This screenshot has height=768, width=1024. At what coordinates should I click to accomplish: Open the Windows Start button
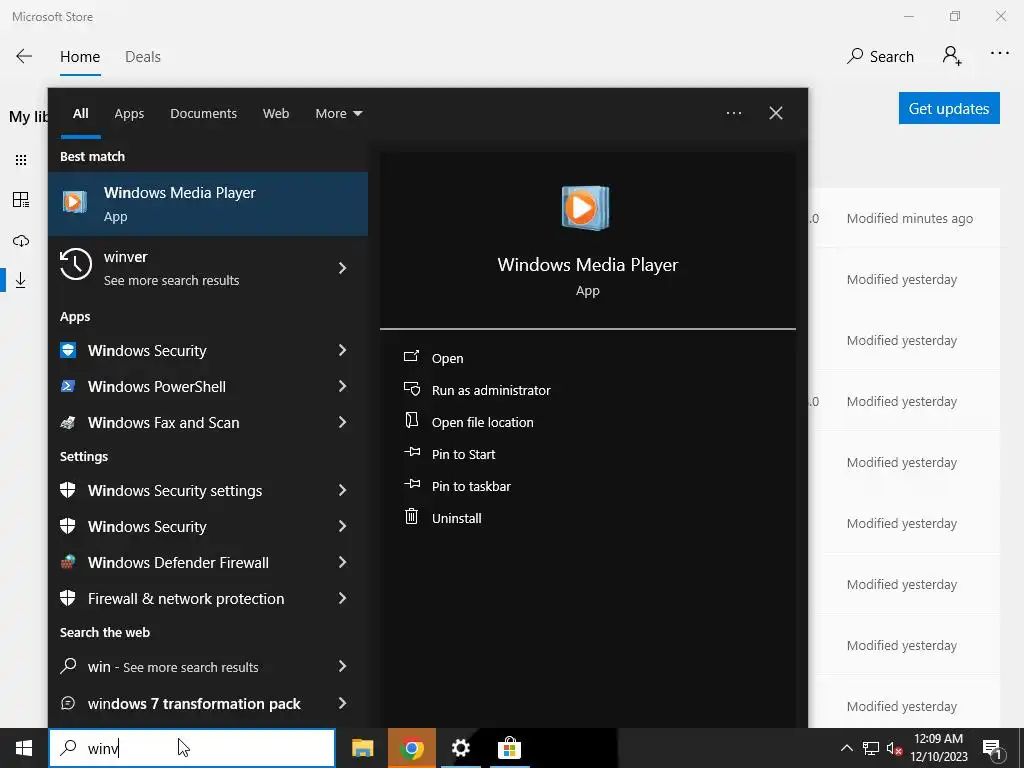[x=24, y=748]
